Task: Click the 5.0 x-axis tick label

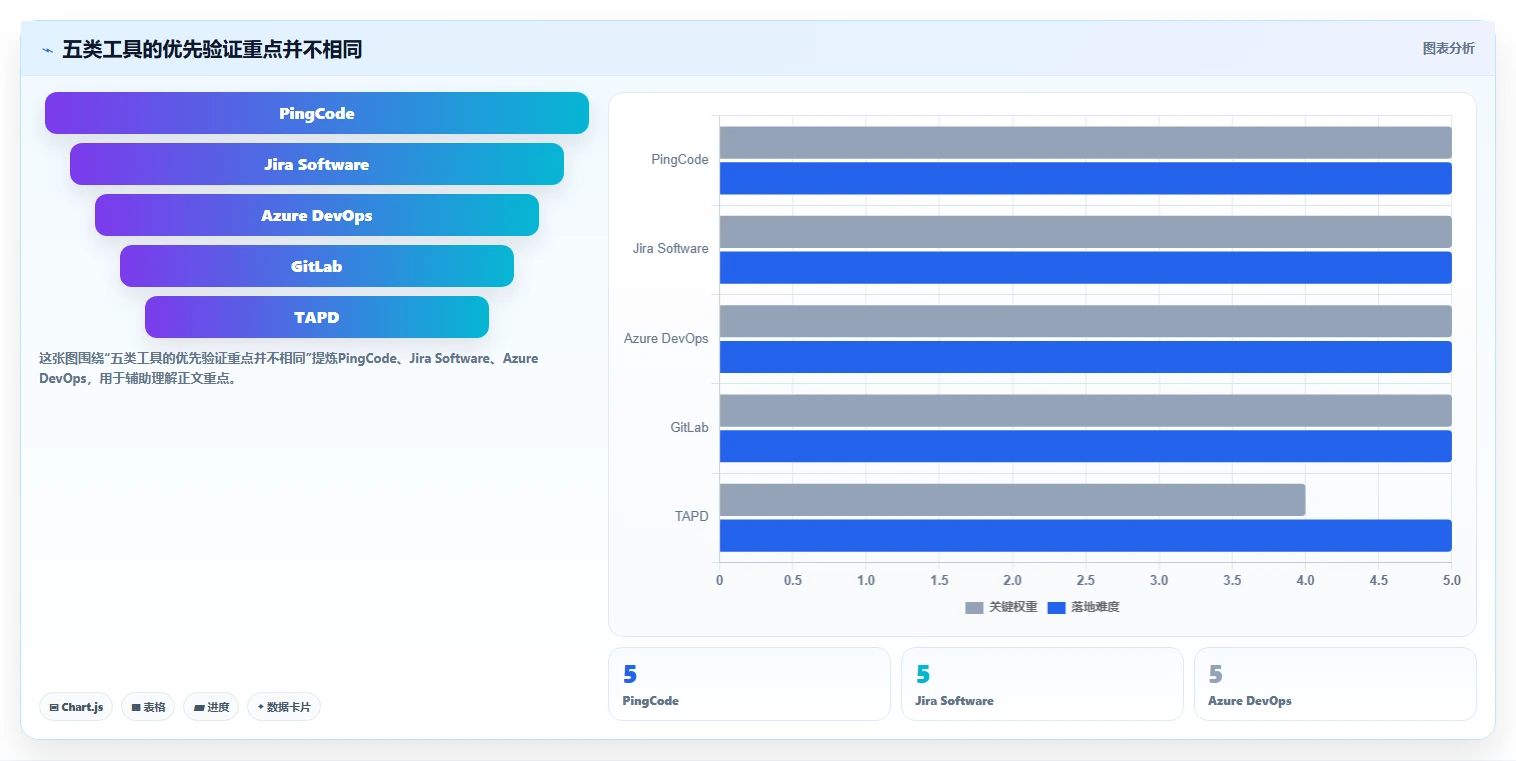Action: [x=1452, y=581]
